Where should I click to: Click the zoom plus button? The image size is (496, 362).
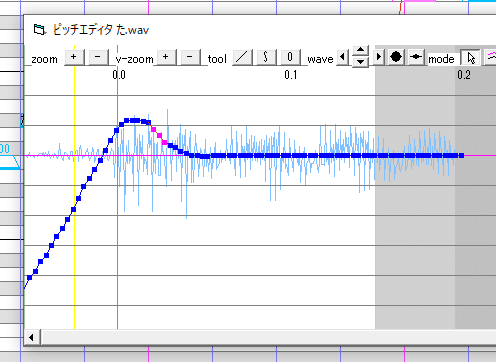pos(74,57)
